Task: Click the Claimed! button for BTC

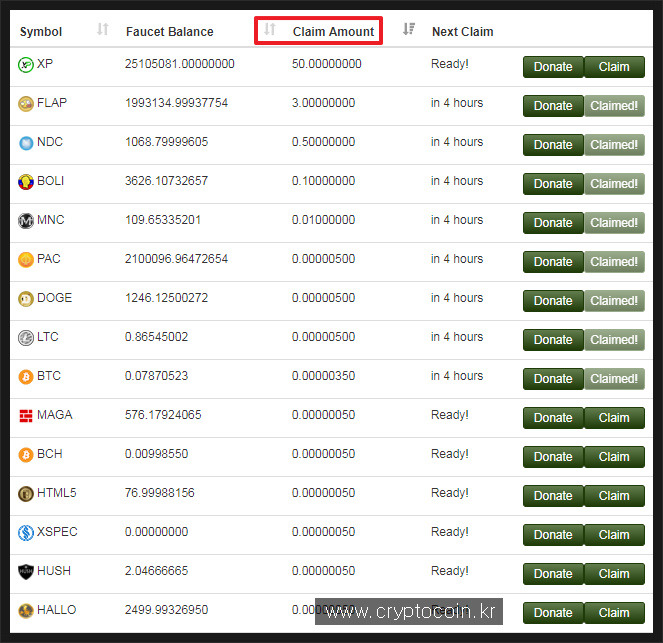Action: point(614,379)
